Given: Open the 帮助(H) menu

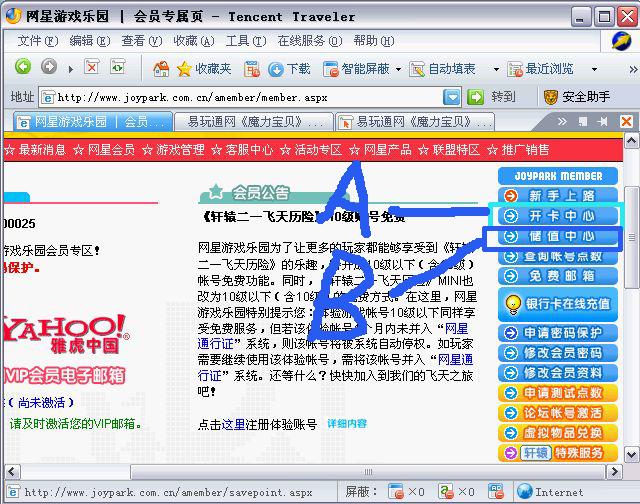Looking at the screenshot, I should tap(373, 41).
